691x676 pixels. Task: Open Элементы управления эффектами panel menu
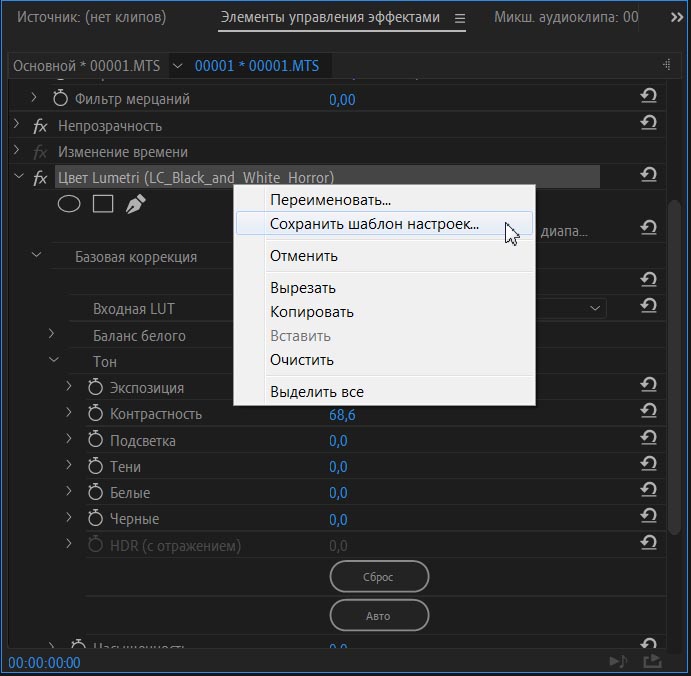pos(460,19)
